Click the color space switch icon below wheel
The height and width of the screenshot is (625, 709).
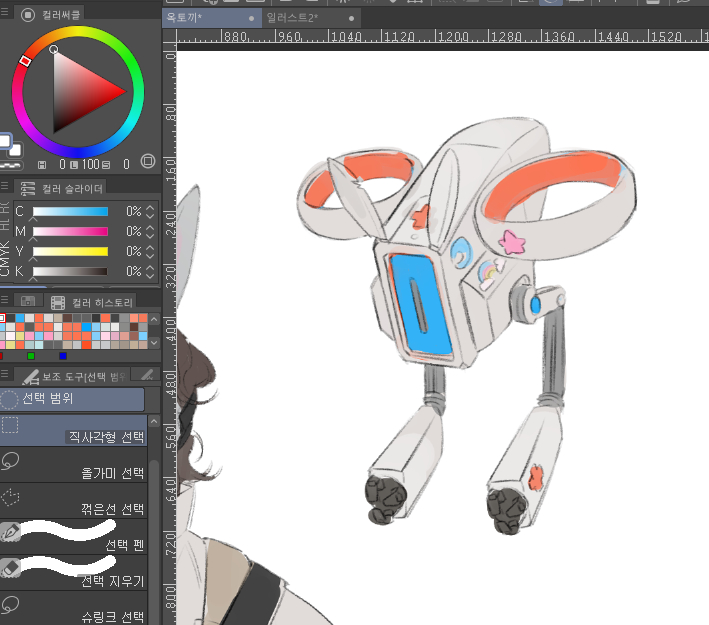[x=147, y=162]
